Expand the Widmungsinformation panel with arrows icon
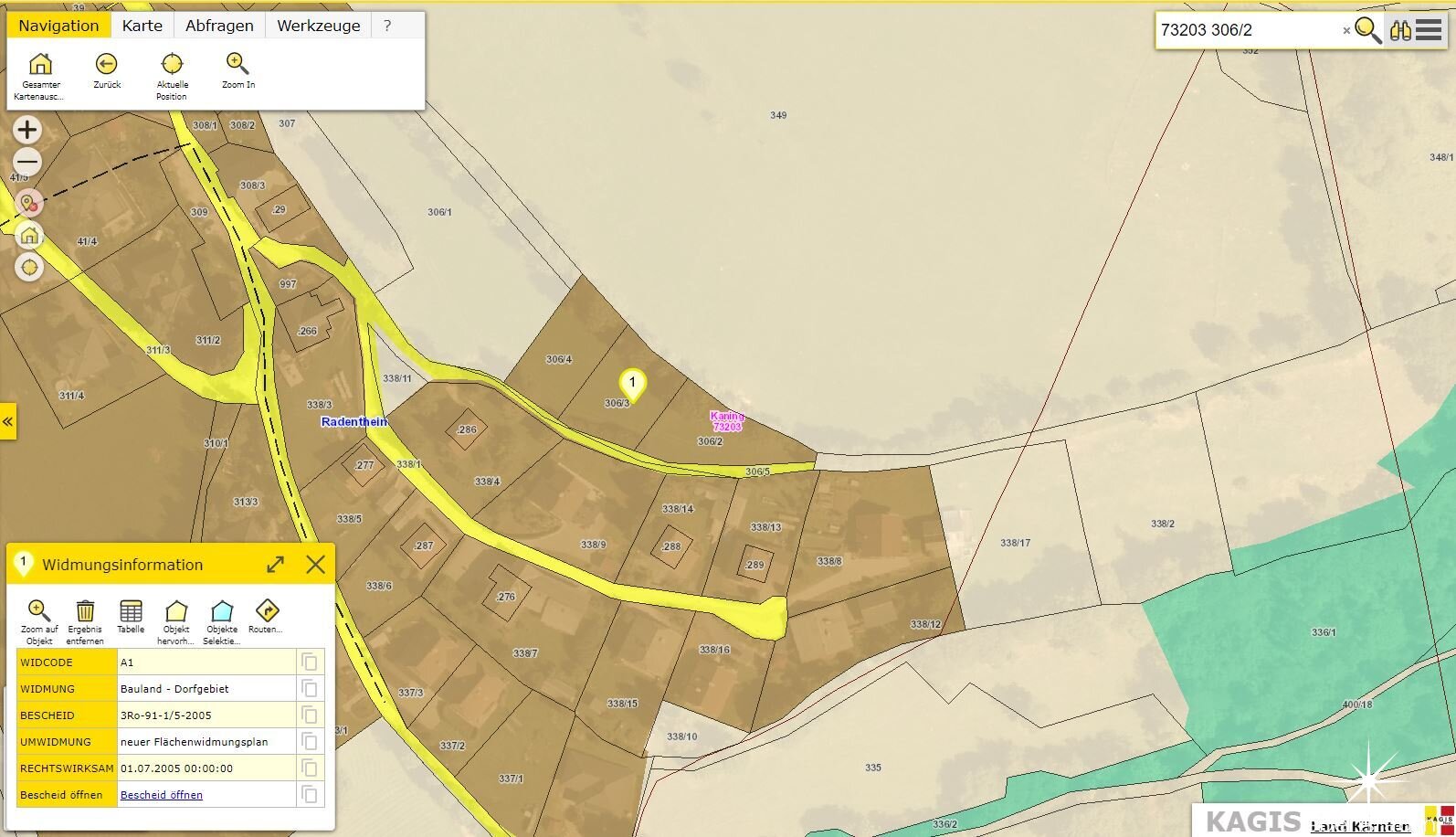Viewport: 1456px width, 837px height. click(x=275, y=565)
